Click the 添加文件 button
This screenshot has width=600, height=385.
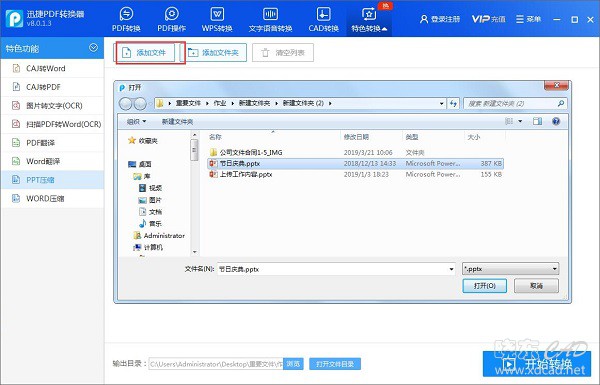[145, 53]
